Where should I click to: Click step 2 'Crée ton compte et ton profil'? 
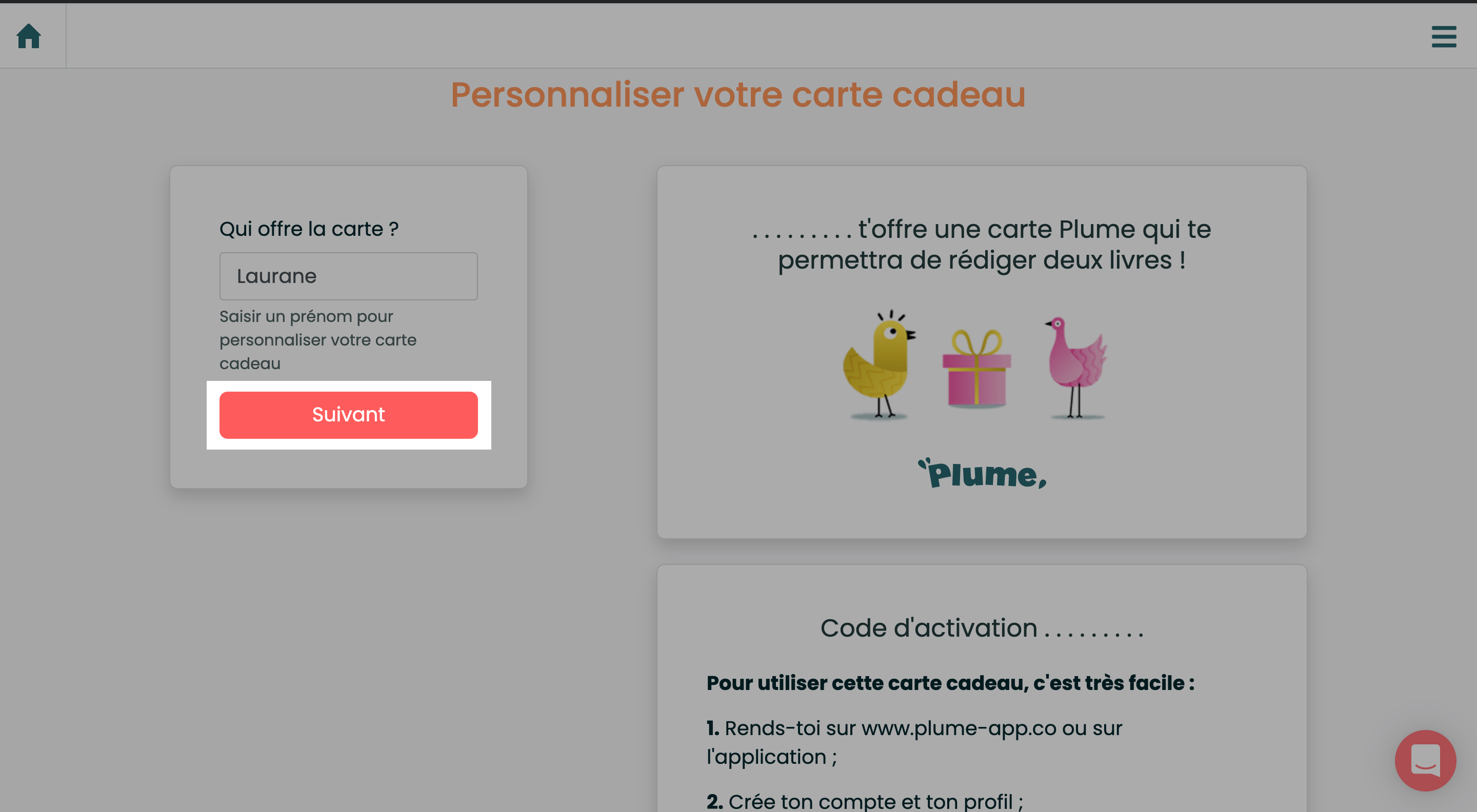coord(865,801)
